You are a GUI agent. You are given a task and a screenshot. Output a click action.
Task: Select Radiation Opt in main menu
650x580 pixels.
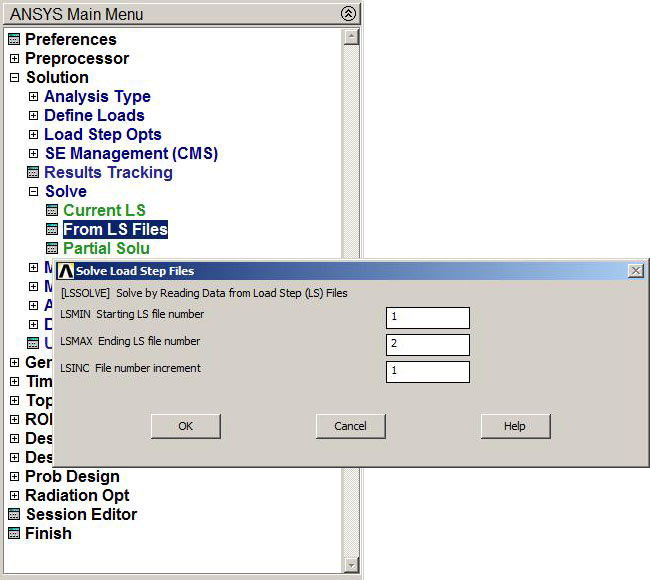(77, 496)
